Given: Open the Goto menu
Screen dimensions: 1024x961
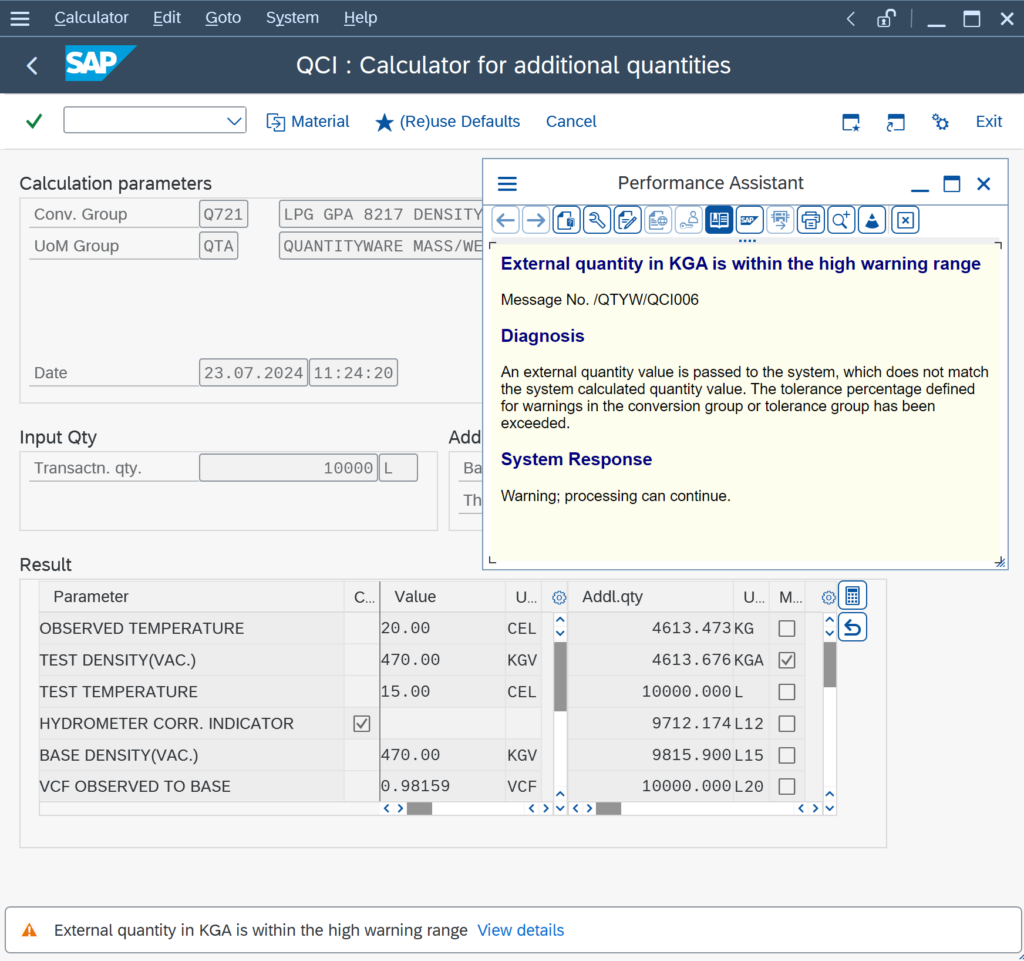Looking at the screenshot, I should [223, 18].
